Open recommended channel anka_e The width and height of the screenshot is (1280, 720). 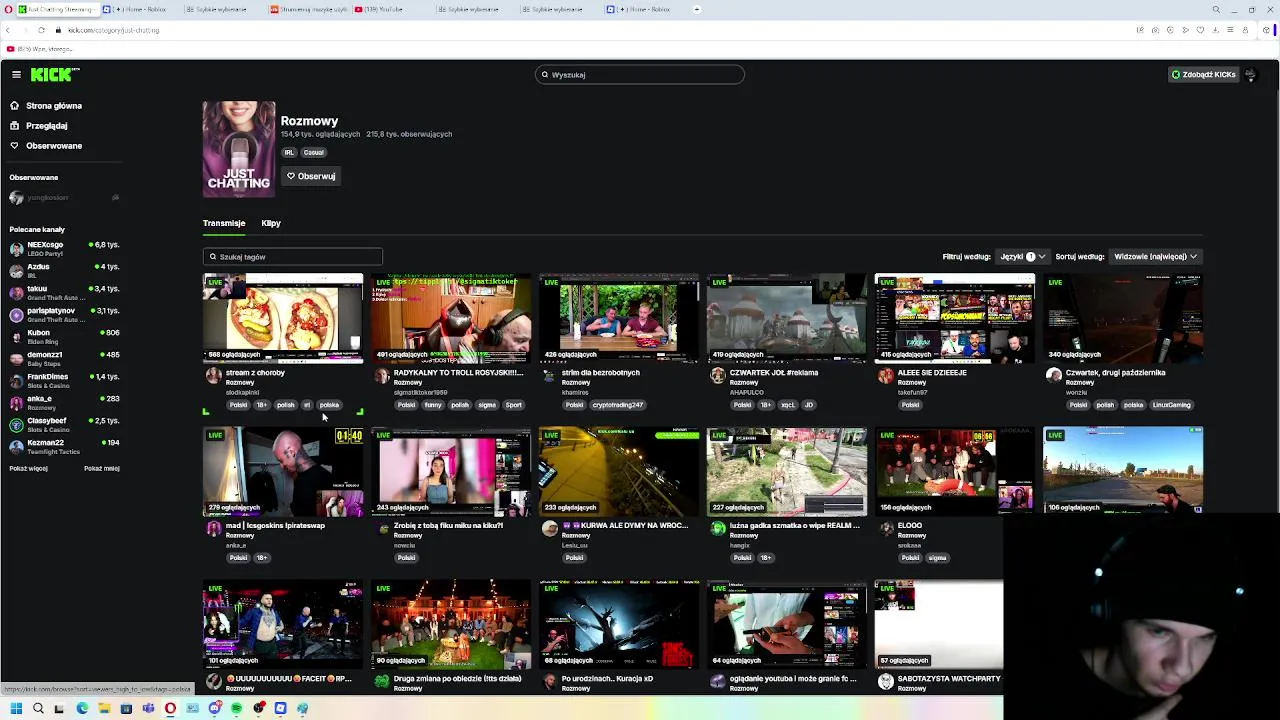point(64,401)
